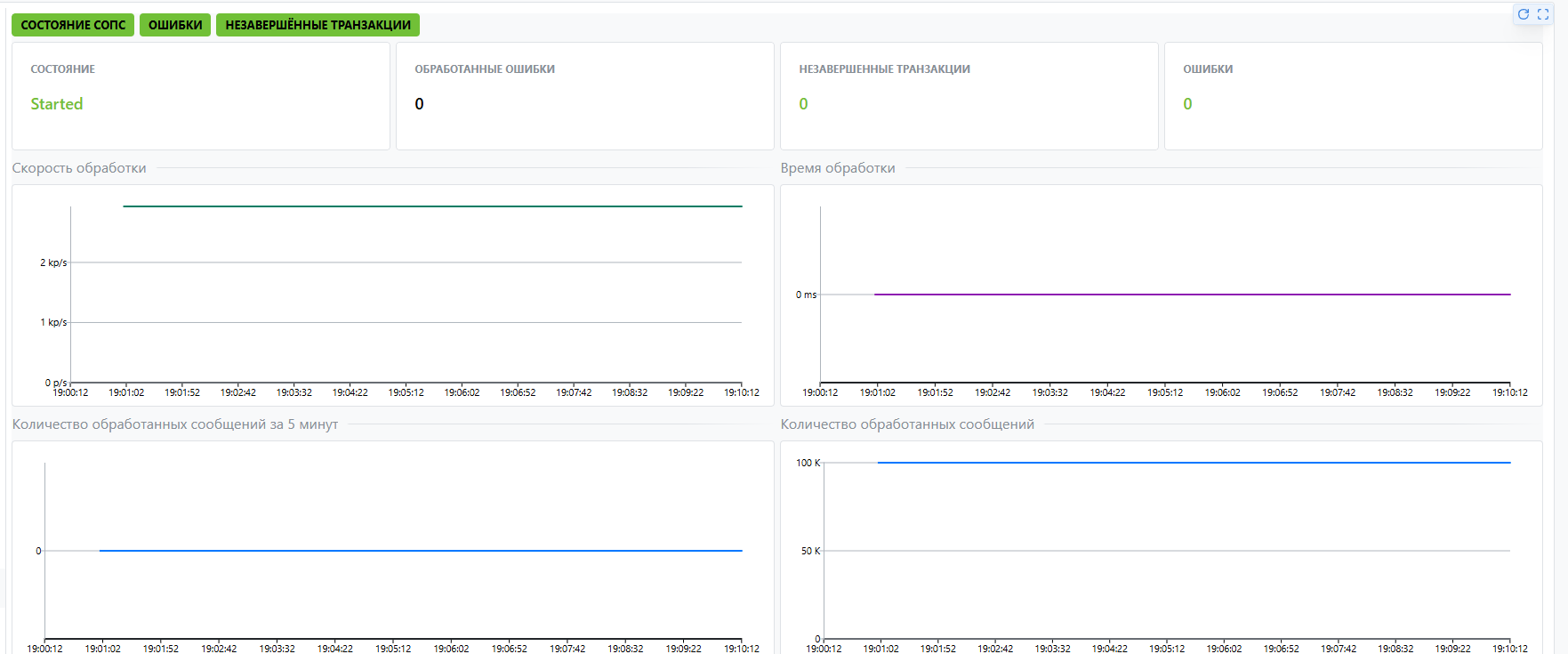1568x654 pixels.
Task: Click the ОБРАБОТАННЫЕ ОШИБКИ counter value
Action: point(419,104)
